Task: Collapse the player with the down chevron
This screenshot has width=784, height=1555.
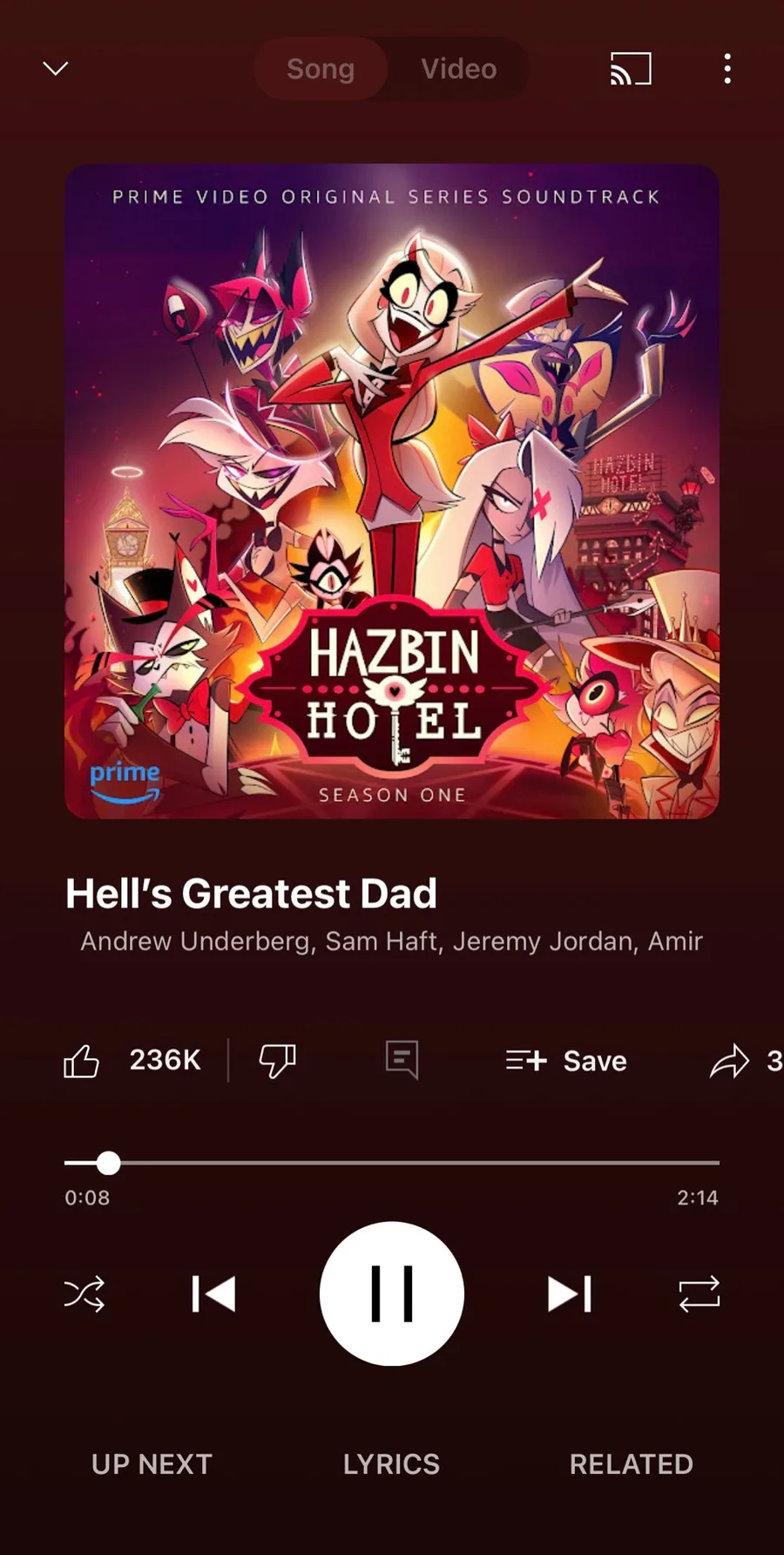Action: [x=56, y=68]
